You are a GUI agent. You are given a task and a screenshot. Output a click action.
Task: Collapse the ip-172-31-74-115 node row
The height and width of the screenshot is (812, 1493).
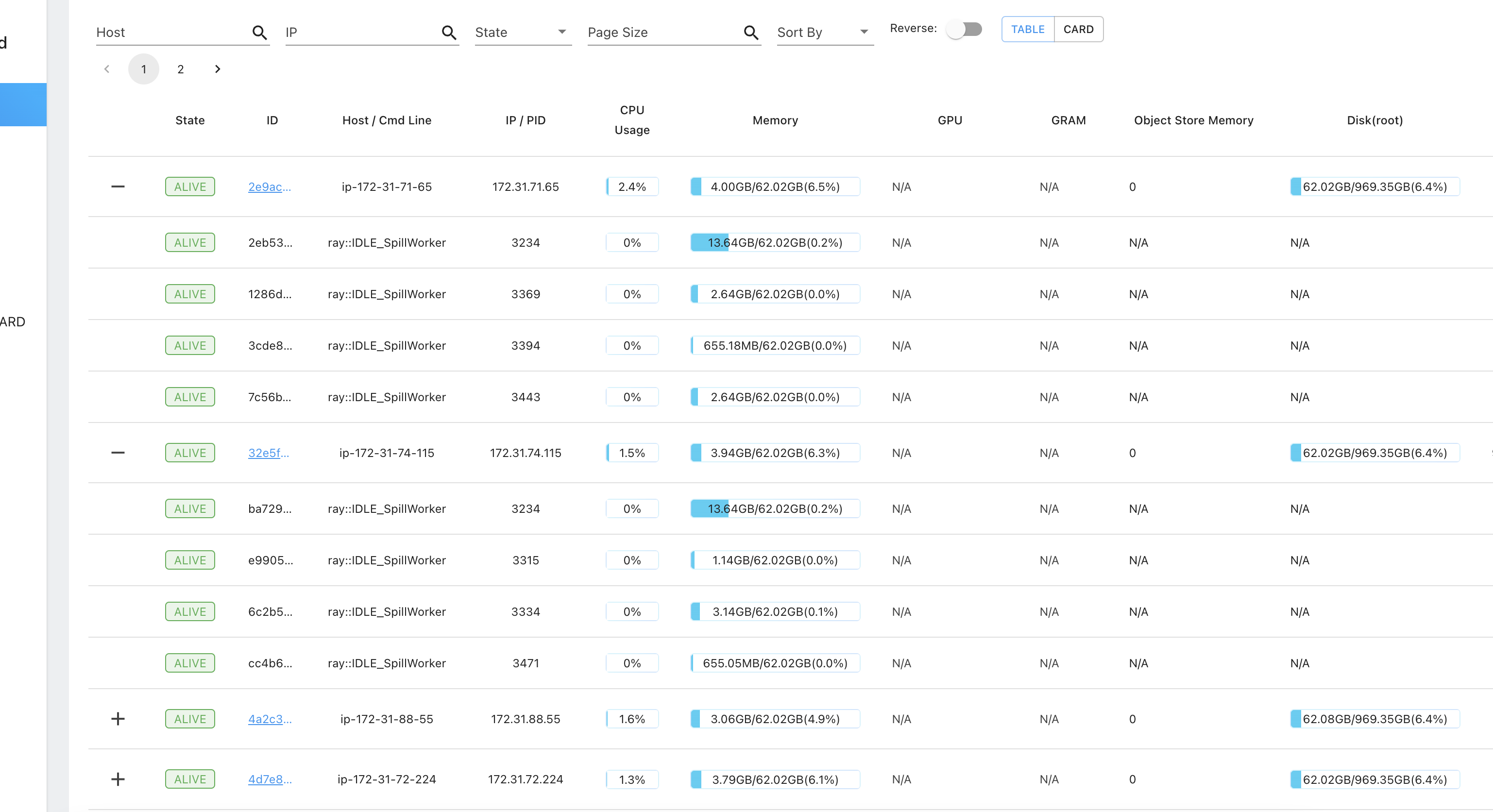[x=118, y=453]
